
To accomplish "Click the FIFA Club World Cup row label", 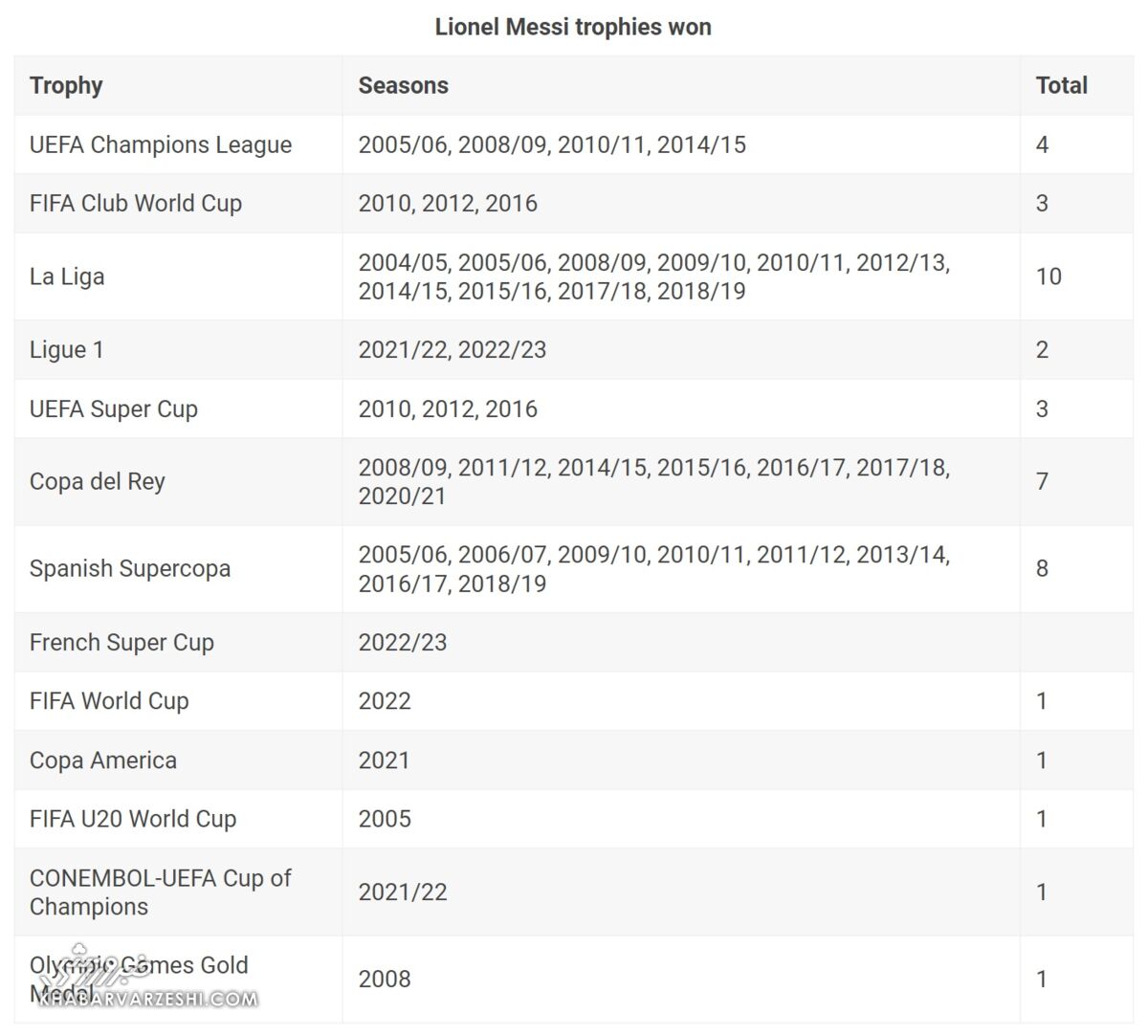I will click(136, 203).
